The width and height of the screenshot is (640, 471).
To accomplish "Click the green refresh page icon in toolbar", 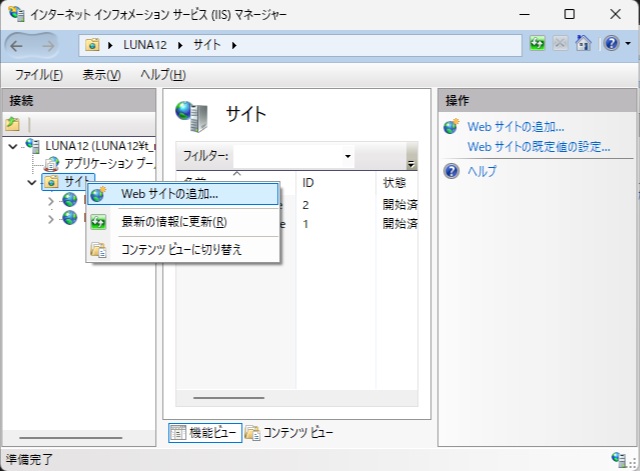I will [x=537, y=43].
